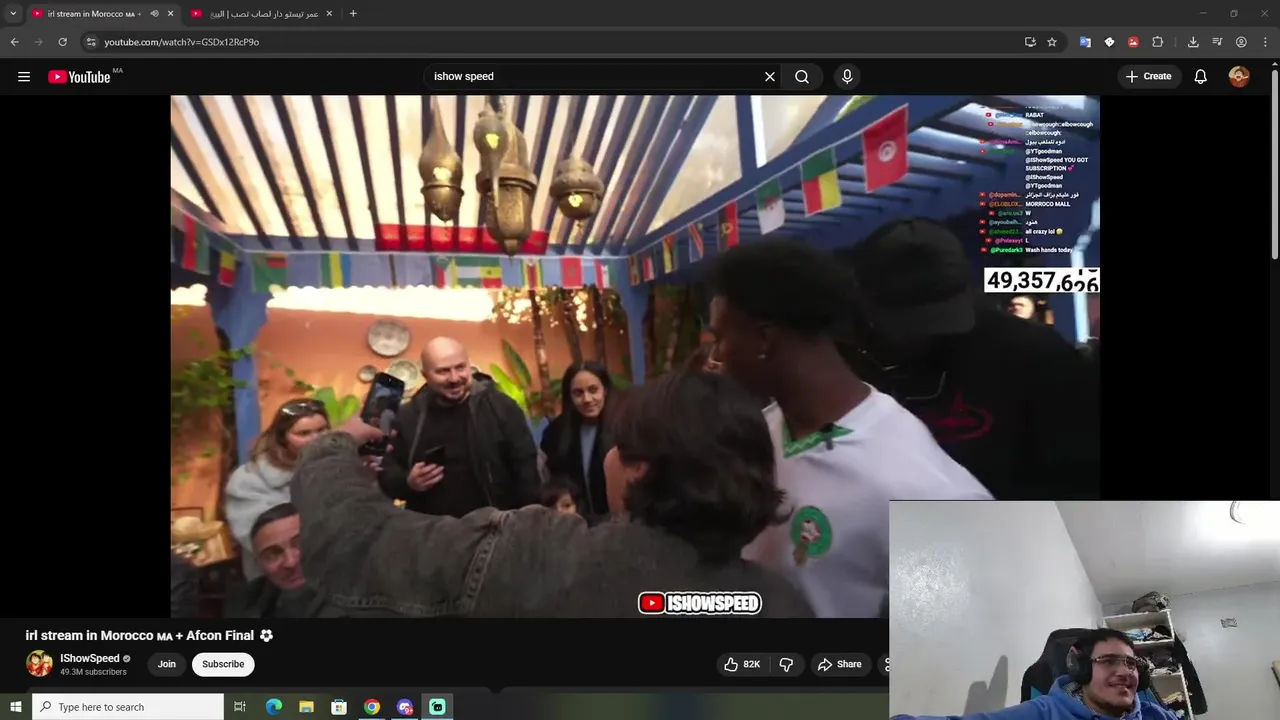
Task: Expand the tab search dropdown arrow
Action: click(13, 14)
